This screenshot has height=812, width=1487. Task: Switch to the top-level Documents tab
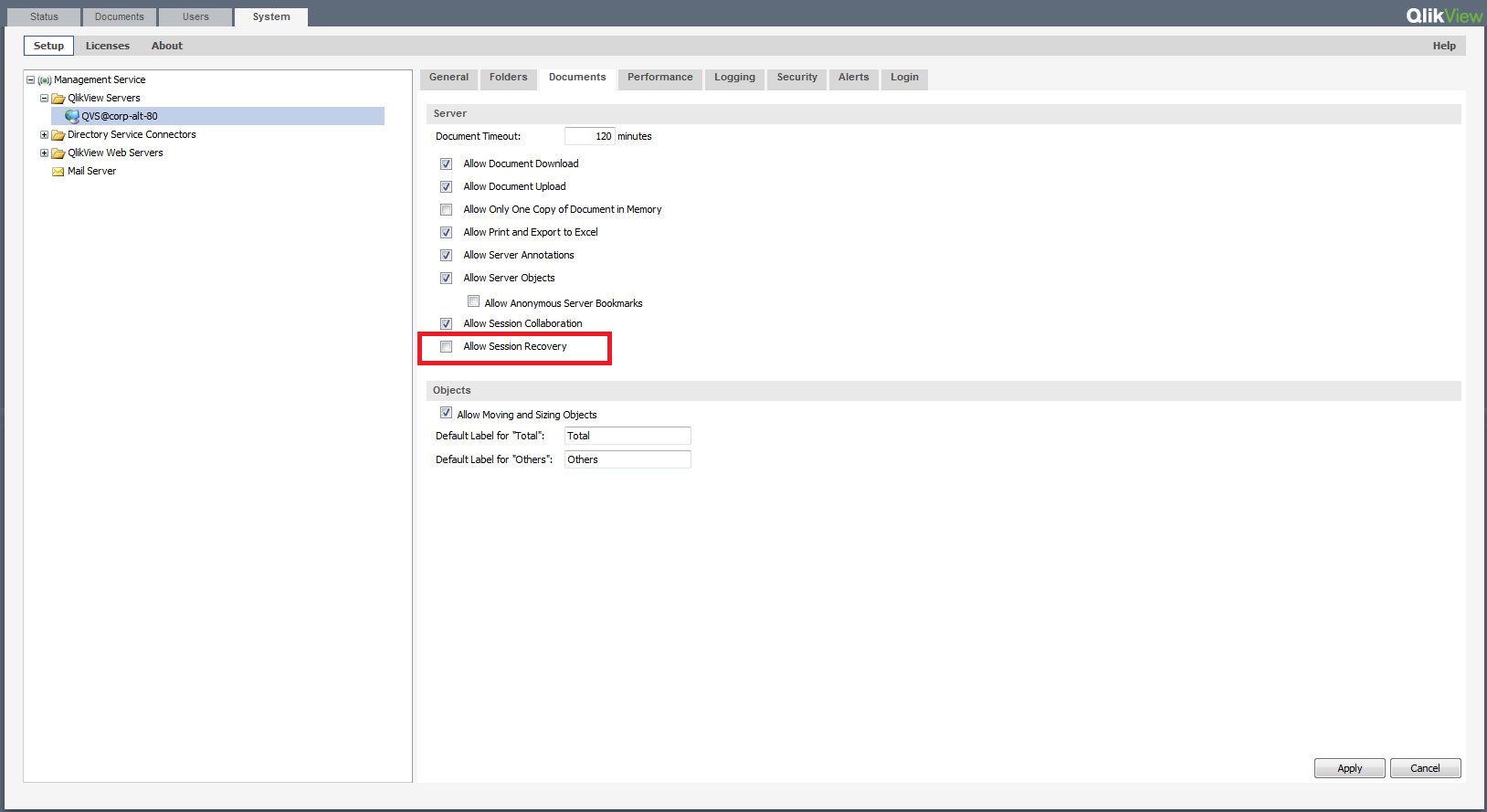pos(120,17)
